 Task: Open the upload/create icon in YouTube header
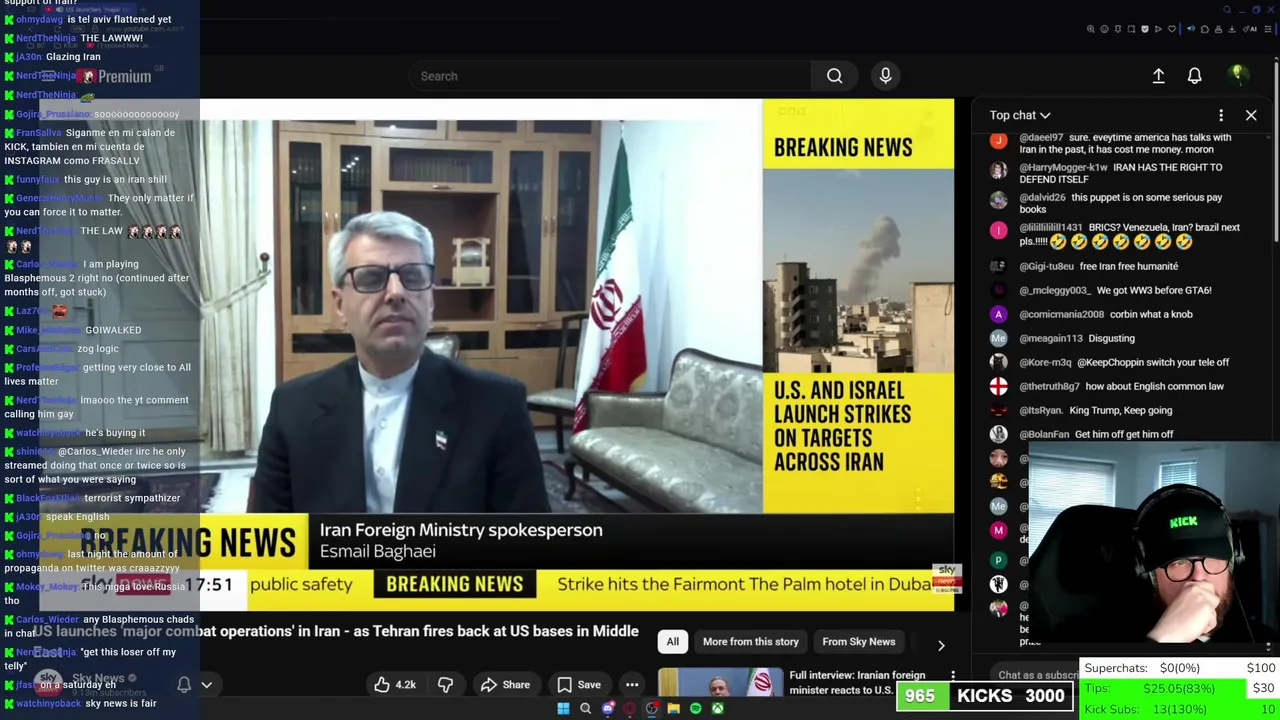(x=1158, y=76)
